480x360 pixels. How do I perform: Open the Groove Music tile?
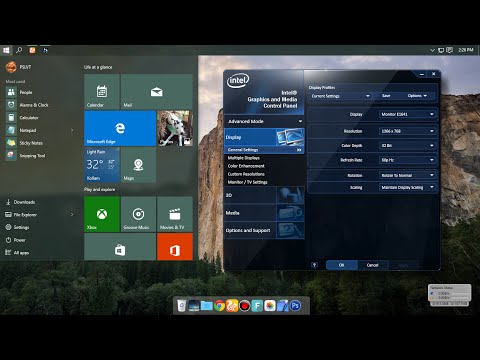[138, 214]
